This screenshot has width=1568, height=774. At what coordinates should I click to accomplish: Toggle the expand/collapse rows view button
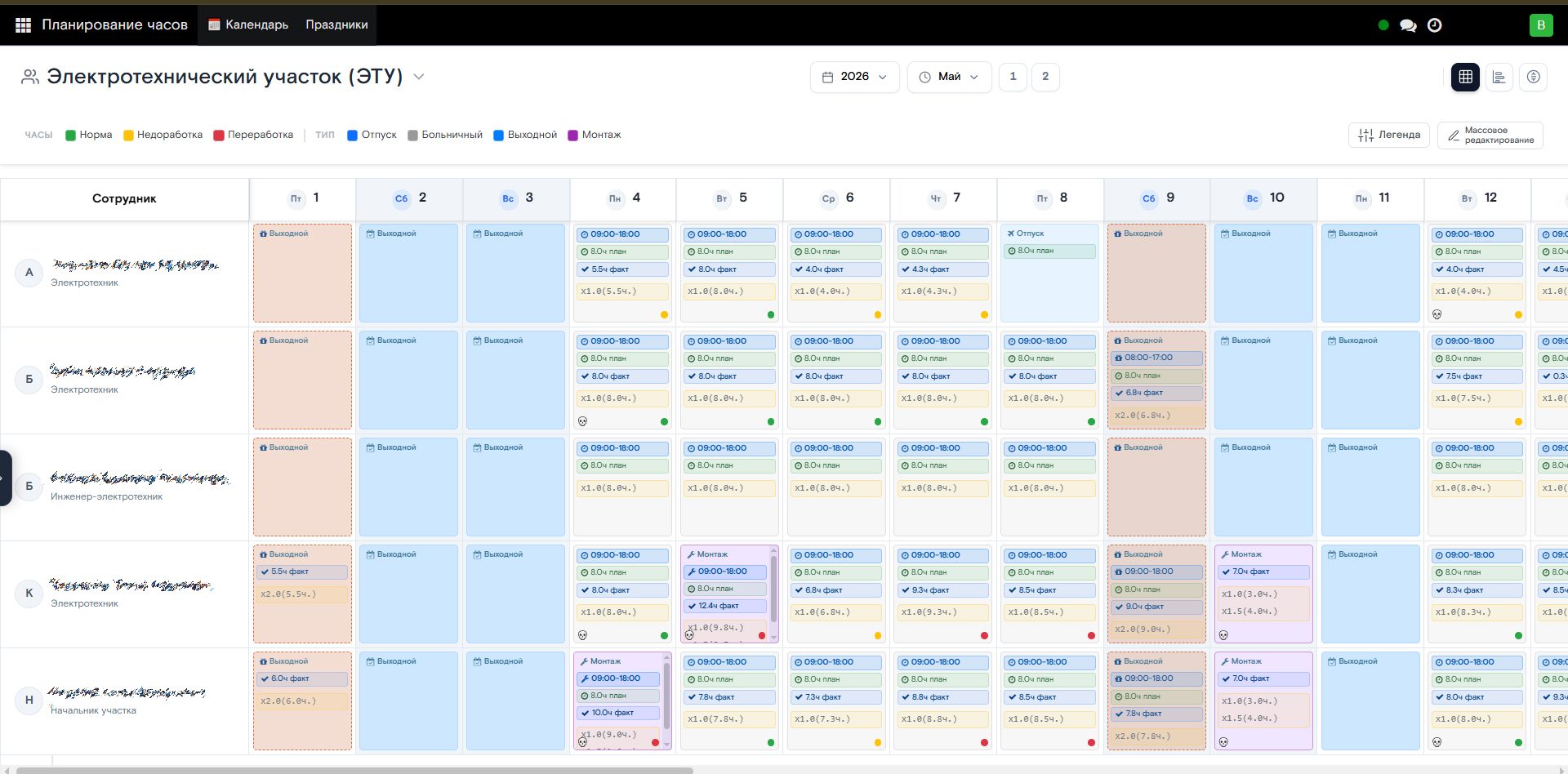[x=1534, y=77]
